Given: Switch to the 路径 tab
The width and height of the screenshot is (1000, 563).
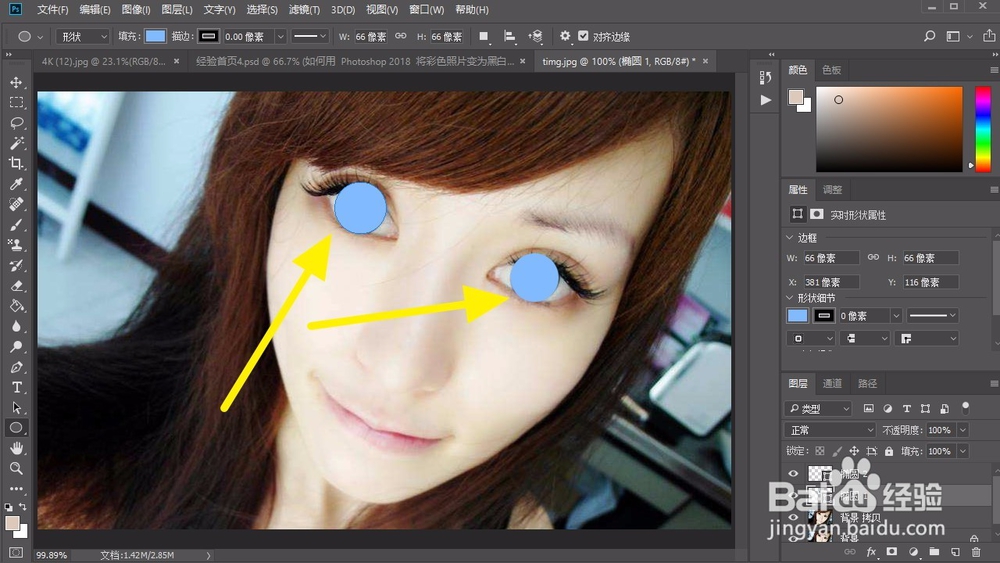Looking at the screenshot, I should tap(867, 383).
